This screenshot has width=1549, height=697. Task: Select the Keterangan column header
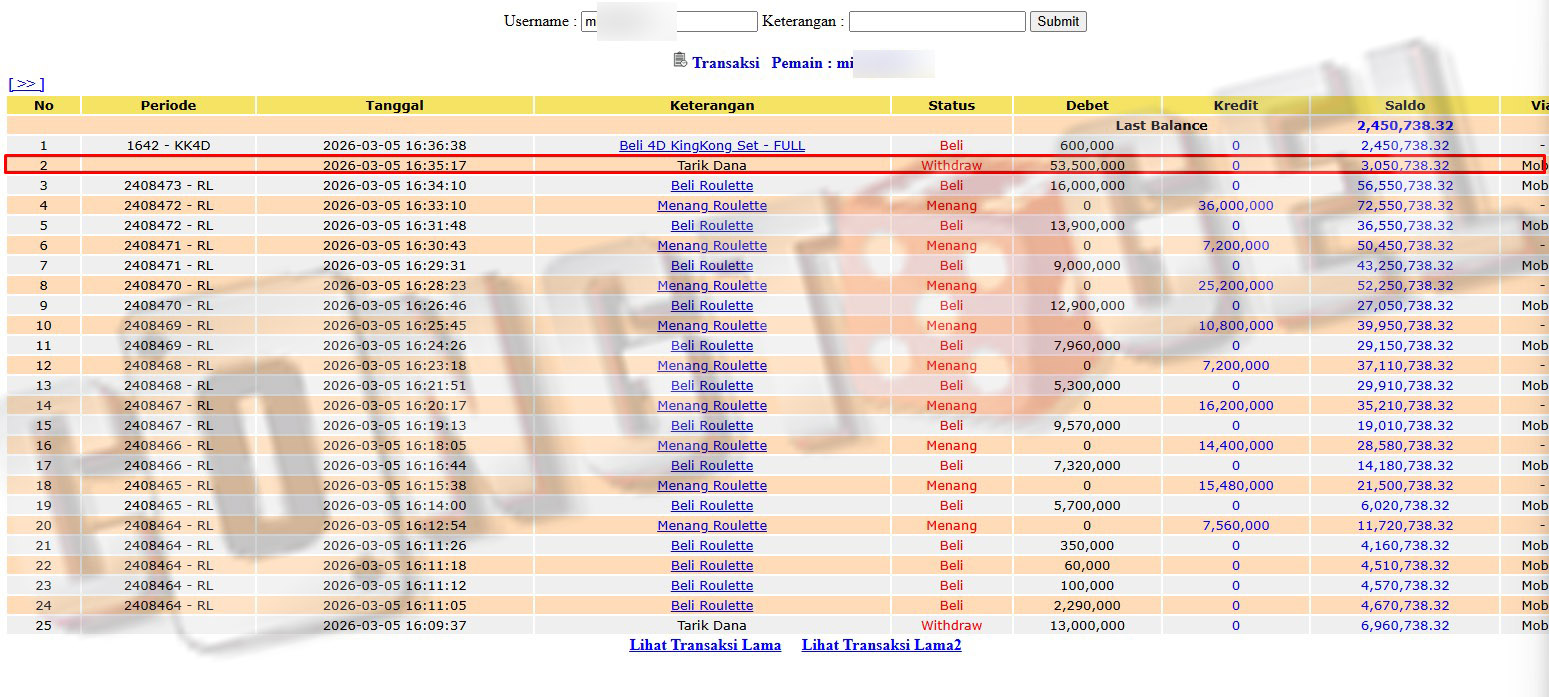711,105
